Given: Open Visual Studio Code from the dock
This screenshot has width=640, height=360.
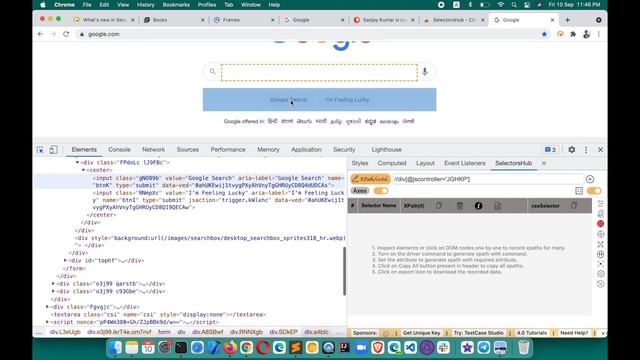Looking at the screenshot, I should 410,348.
